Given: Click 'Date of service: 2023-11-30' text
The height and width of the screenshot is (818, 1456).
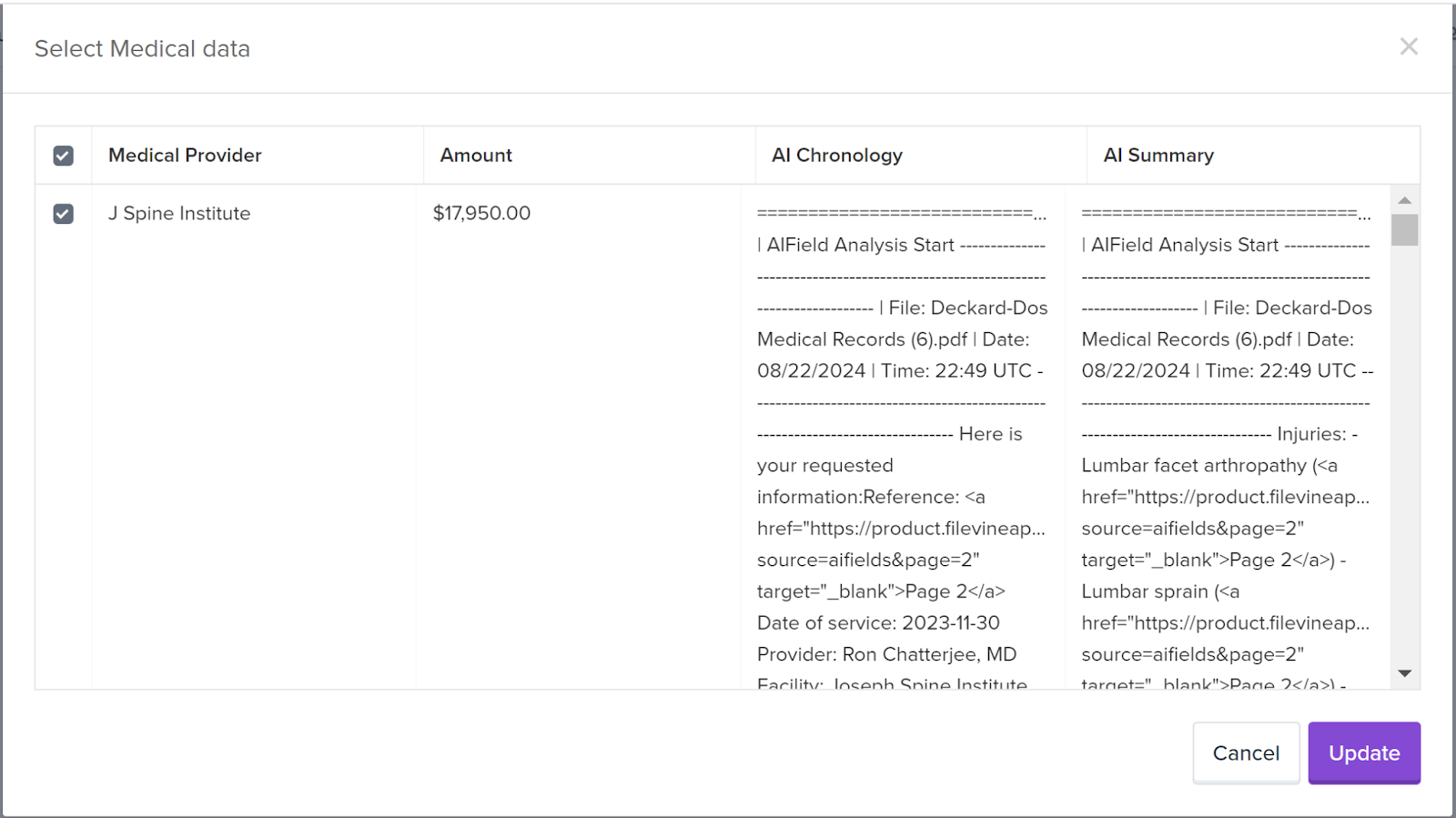Looking at the screenshot, I should tap(878, 623).
